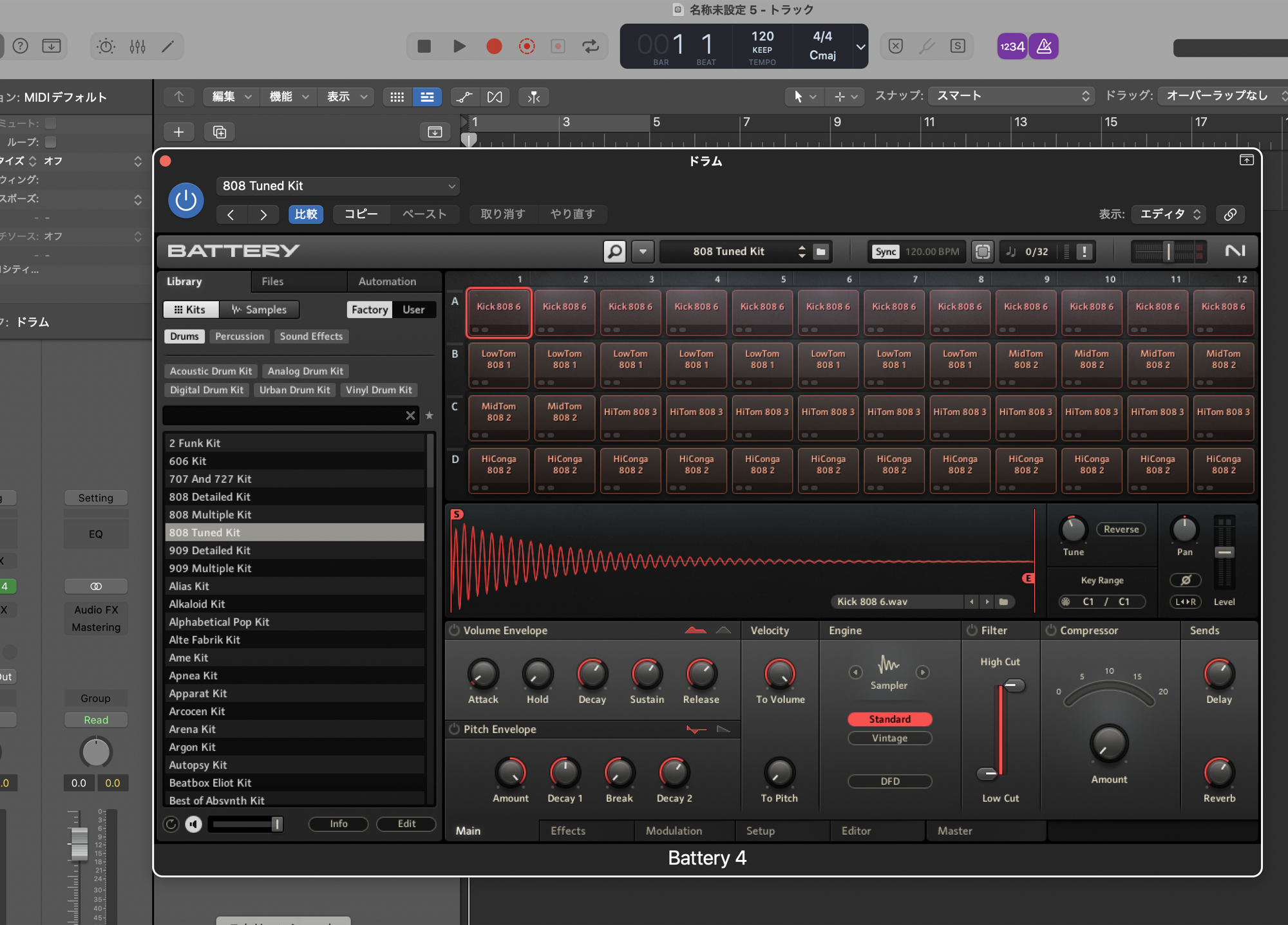
Task: Expand the LCD display mode chevron
Action: (x=860, y=46)
